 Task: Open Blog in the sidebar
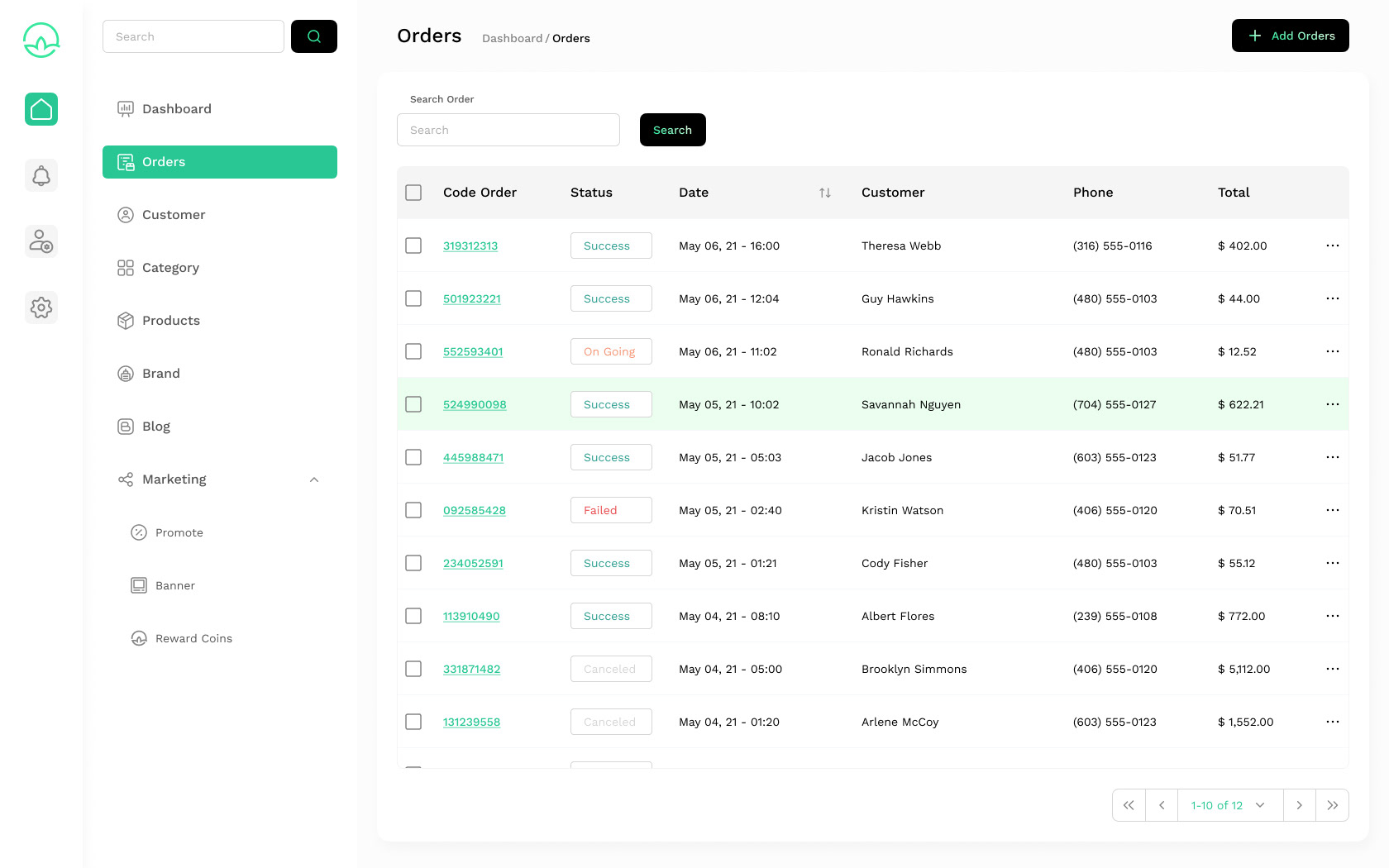[220, 427]
